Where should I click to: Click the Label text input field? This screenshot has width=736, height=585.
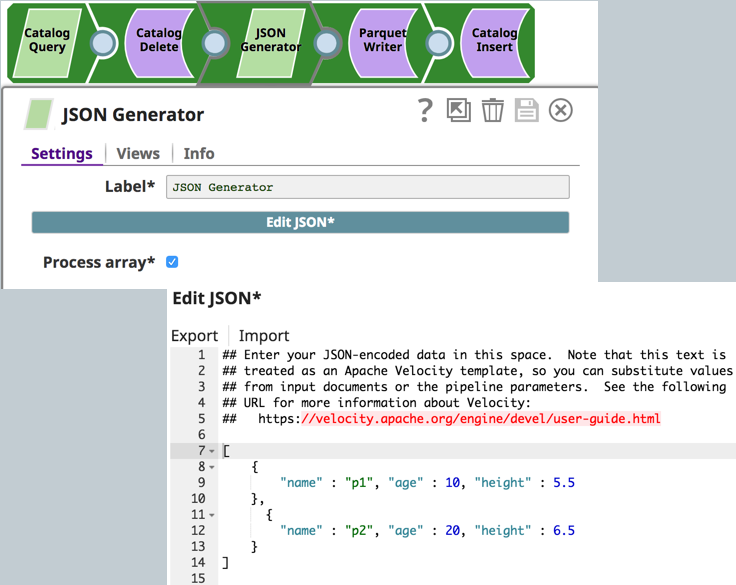pos(367,187)
